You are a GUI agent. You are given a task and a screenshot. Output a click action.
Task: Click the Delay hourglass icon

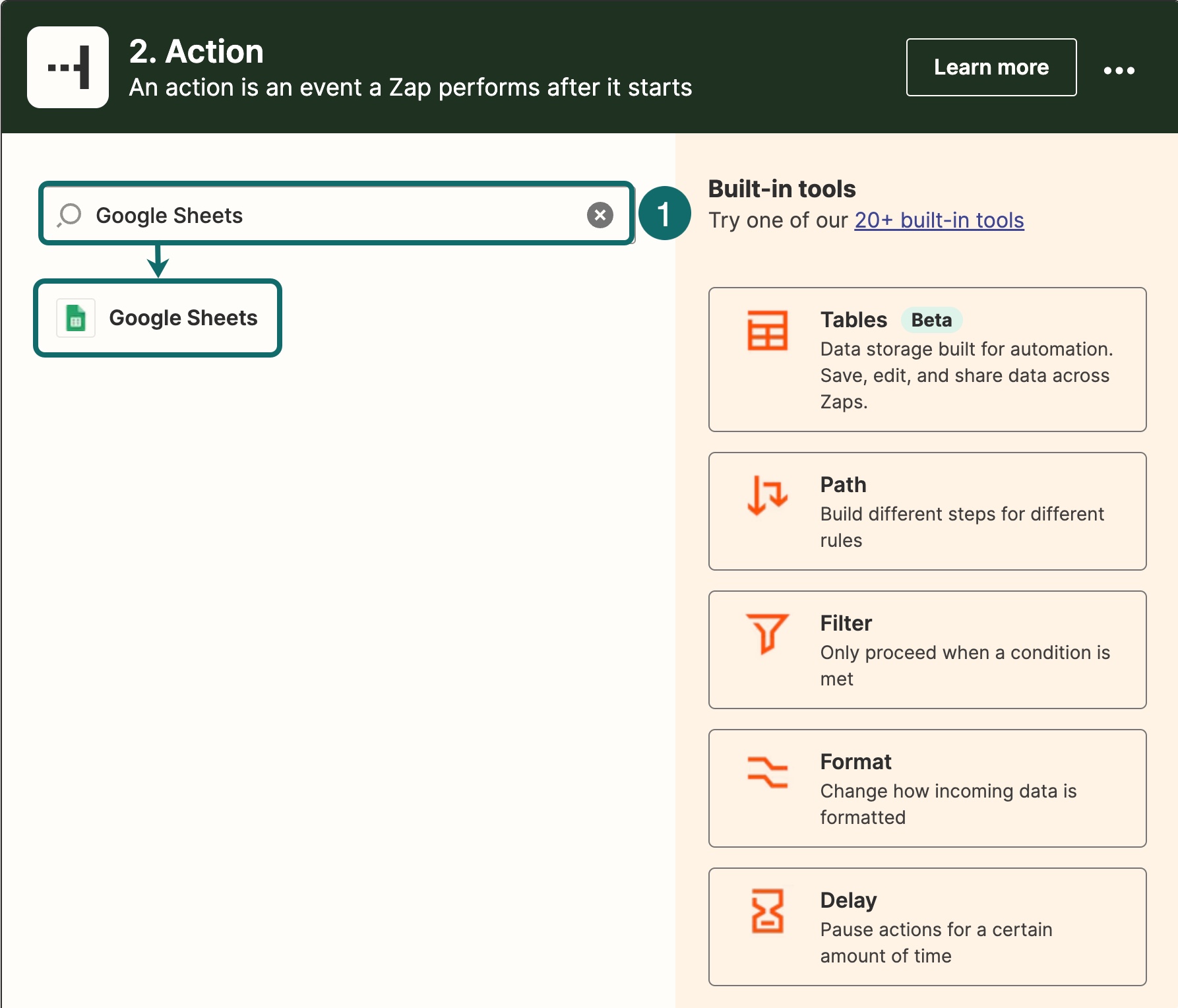(767, 910)
